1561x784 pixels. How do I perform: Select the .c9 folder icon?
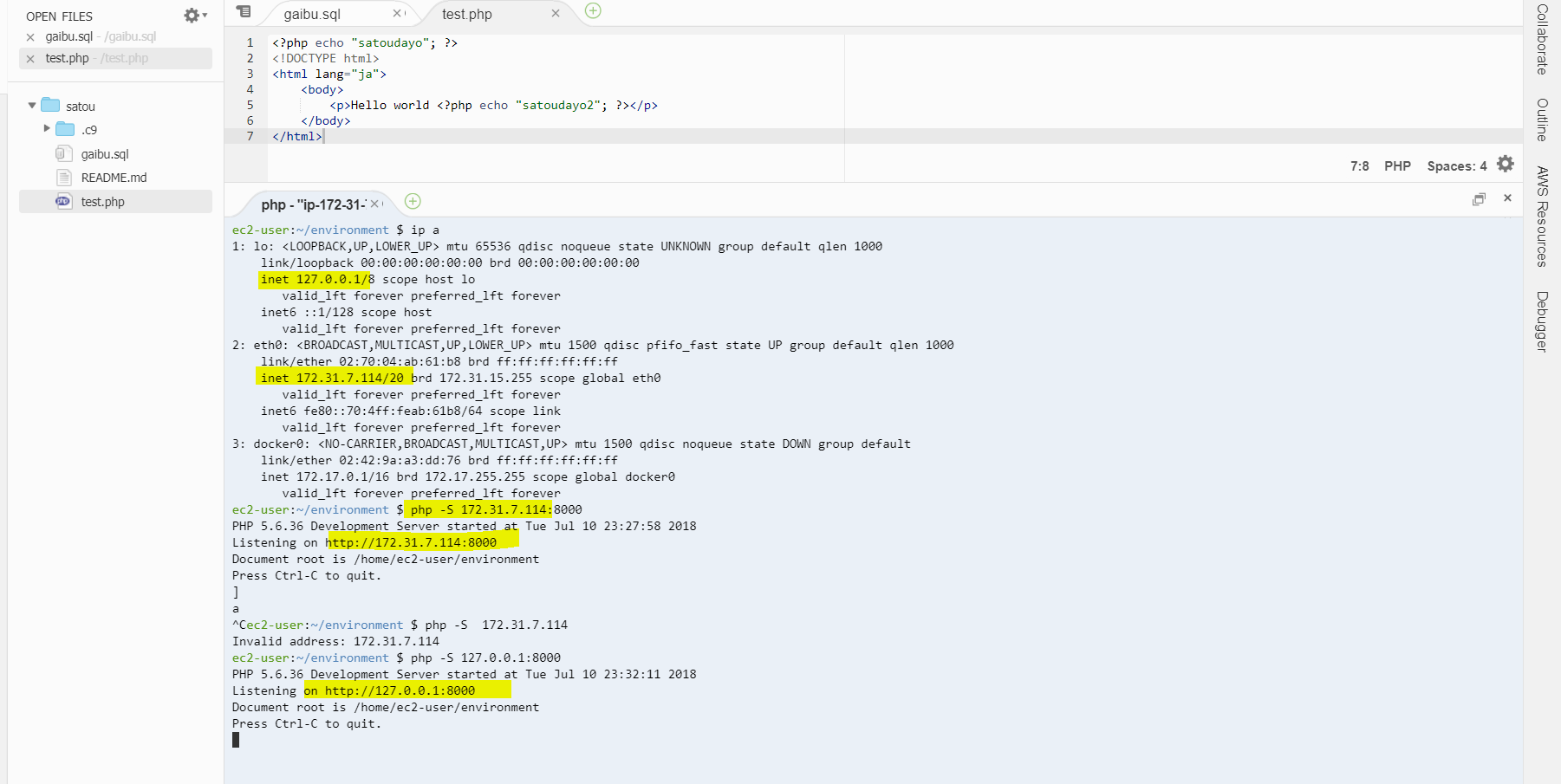[65, 129]
